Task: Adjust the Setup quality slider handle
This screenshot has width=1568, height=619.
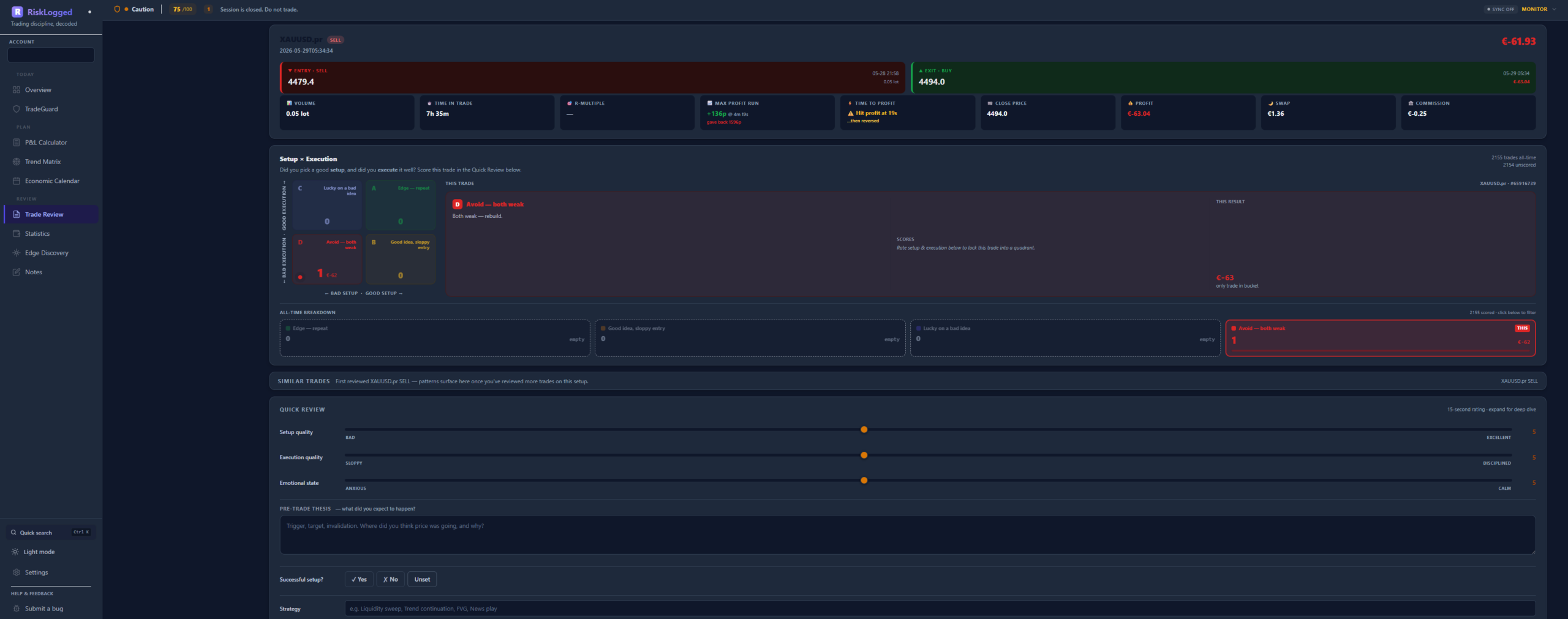Action: (864, 430)
